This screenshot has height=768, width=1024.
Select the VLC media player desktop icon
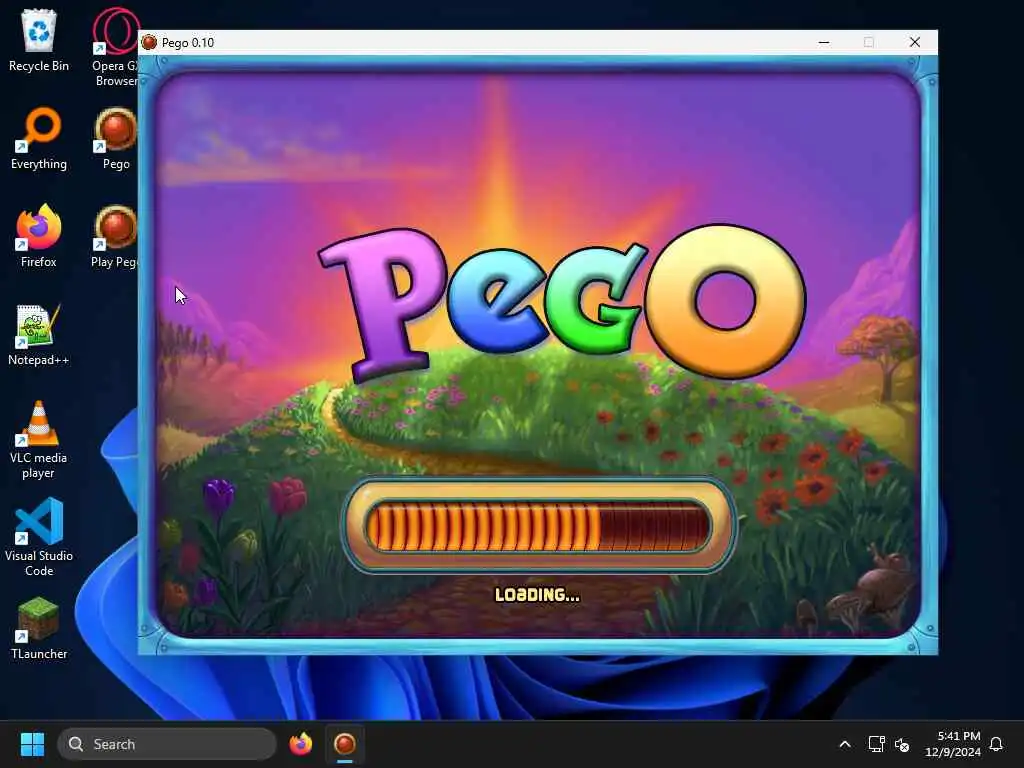[x=39, y=440]
